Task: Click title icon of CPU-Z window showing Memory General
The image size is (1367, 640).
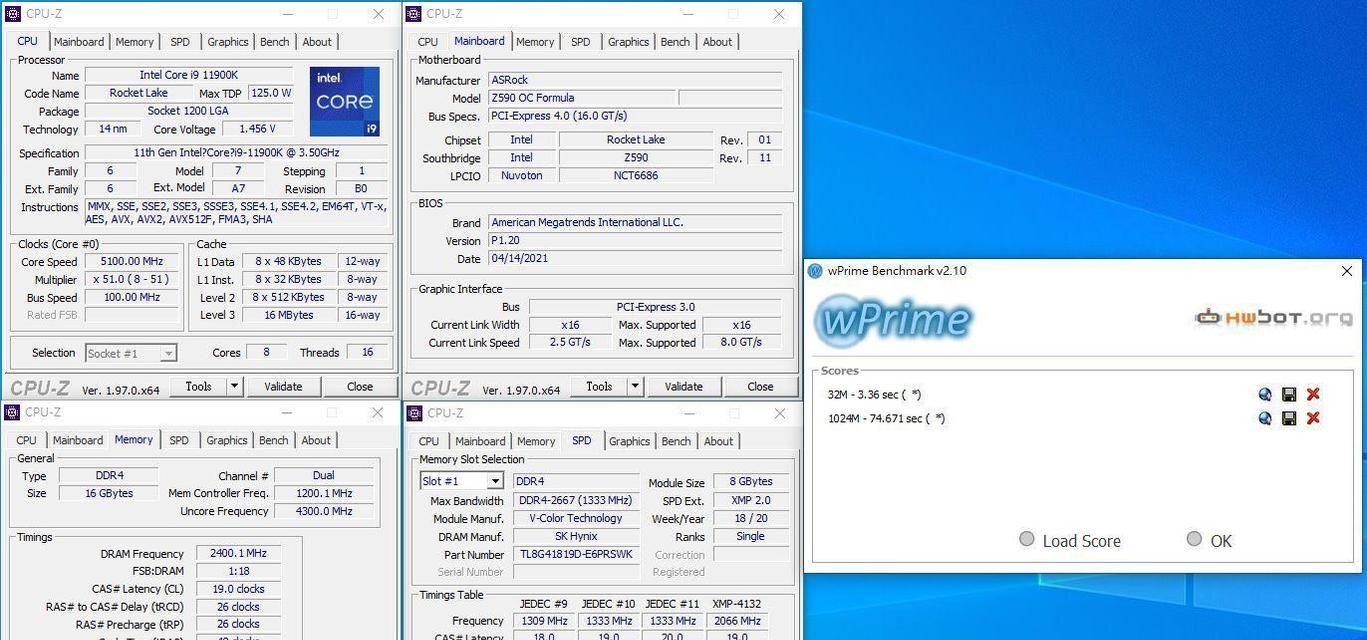Action: [x=13, y=412]
